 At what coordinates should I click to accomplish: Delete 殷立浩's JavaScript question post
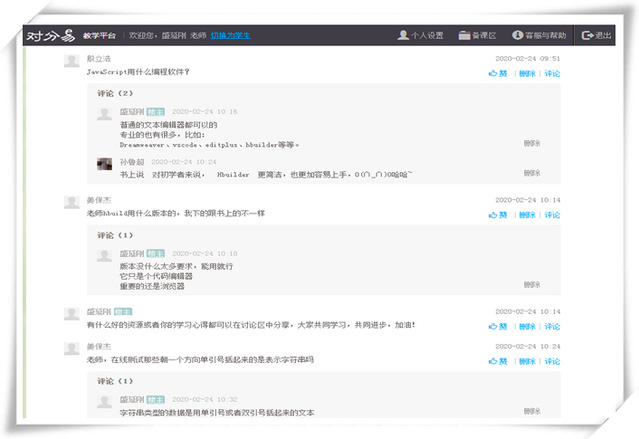pyautogui.click(x=526, y=73)
